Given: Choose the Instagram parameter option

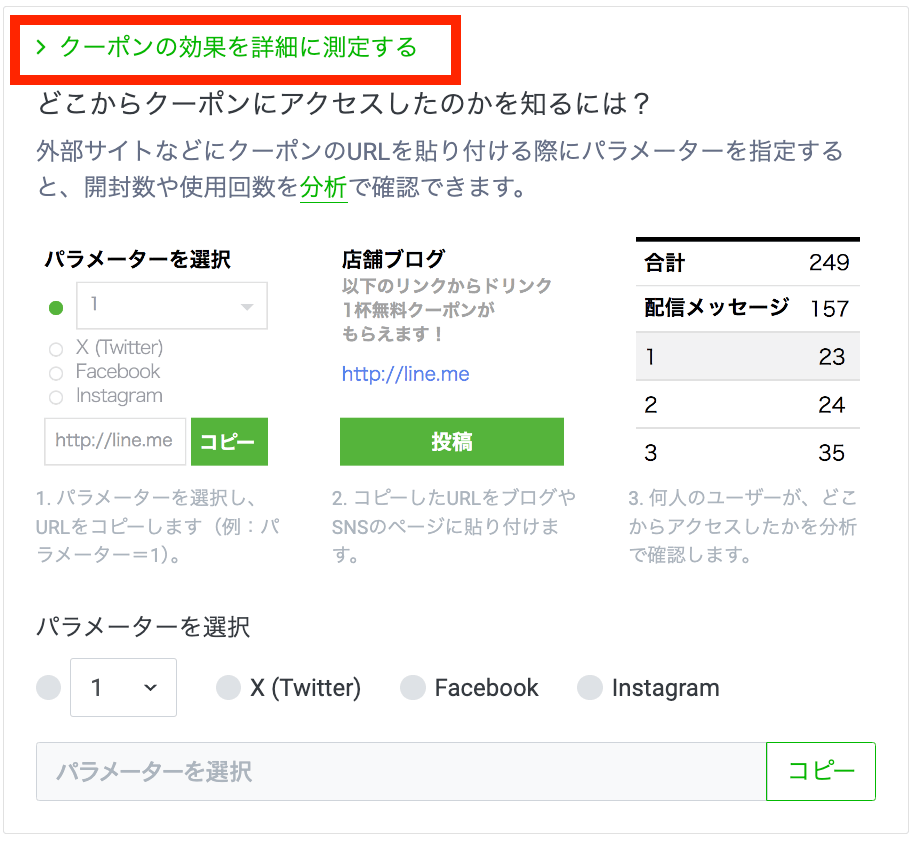Looking at the screenshot, I should [590, 688].
